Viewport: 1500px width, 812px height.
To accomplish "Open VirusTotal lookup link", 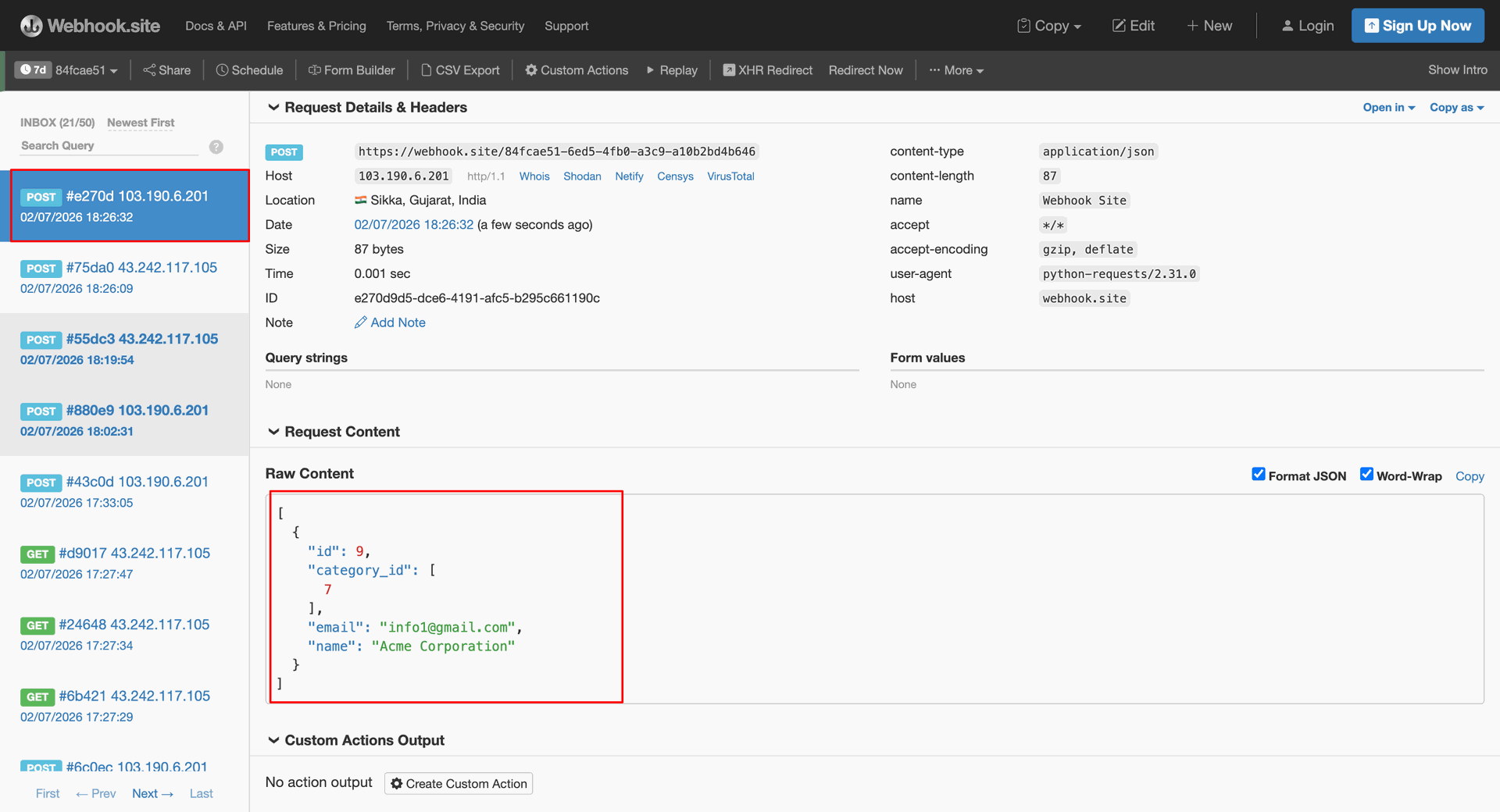I will click(x=730, y=176).
